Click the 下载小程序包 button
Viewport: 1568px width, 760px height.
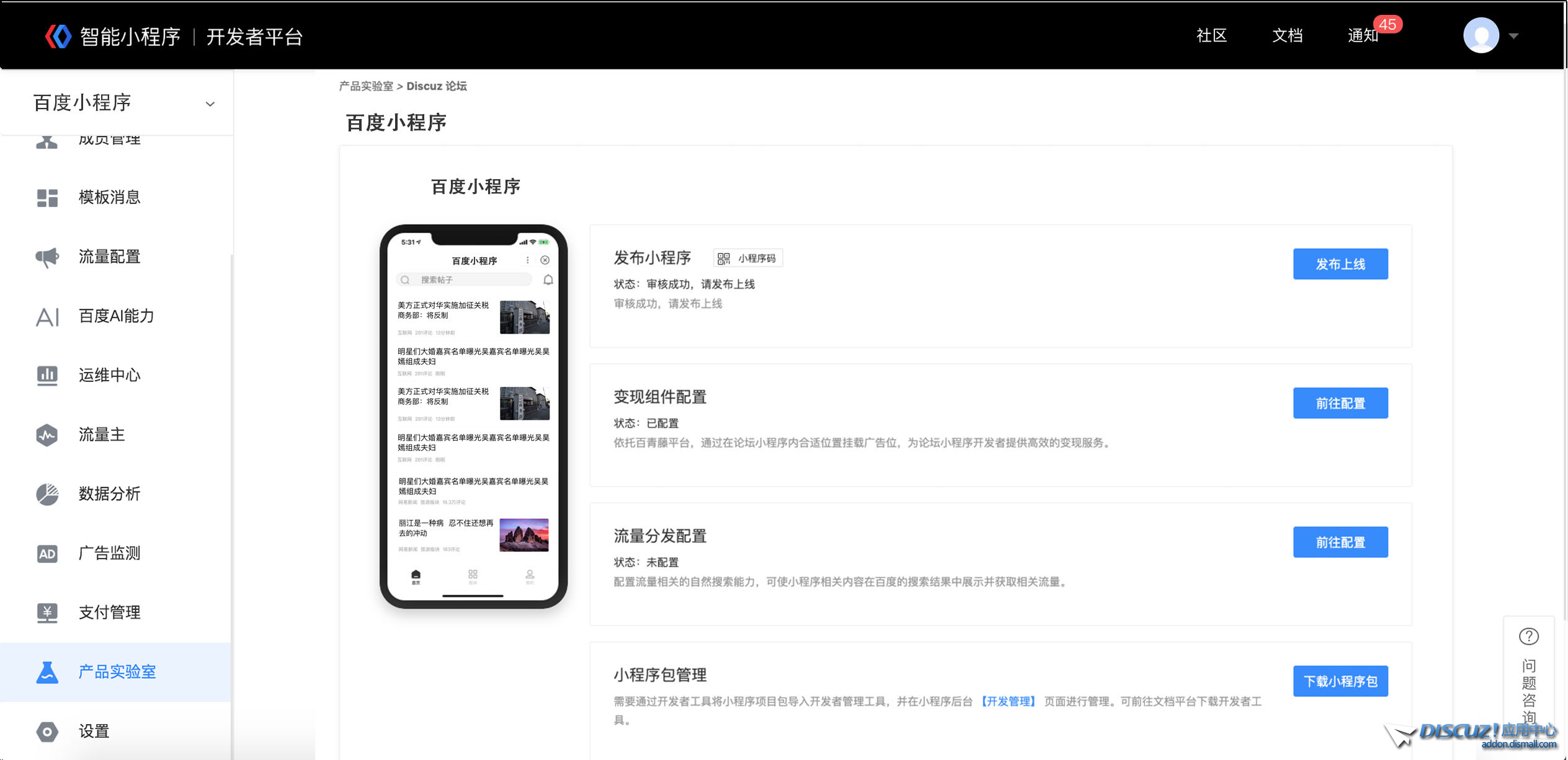(1340, 681)
